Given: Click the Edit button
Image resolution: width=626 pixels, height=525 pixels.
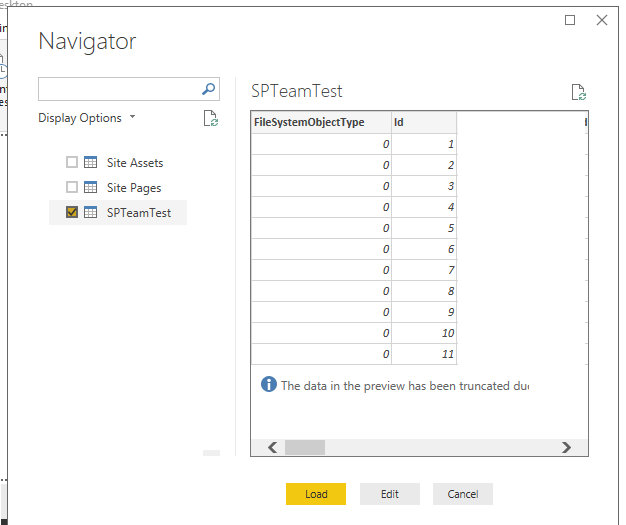Looking at the screenshot, I should (390, 494).
